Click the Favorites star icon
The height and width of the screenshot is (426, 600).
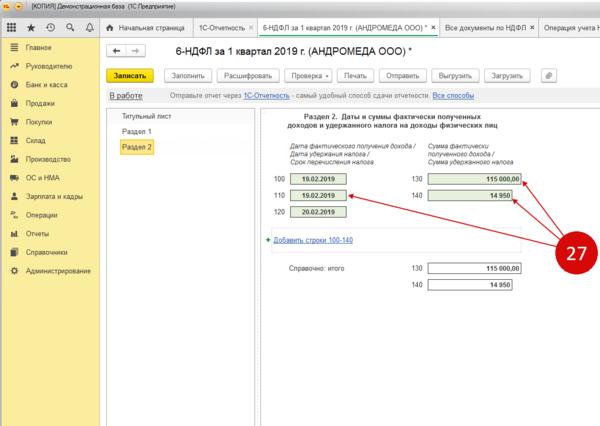click(x=31, y=27)
